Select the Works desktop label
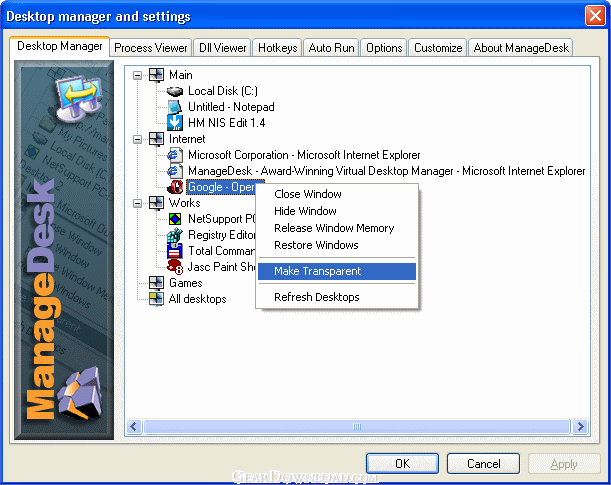Image resolution: width=611 pixels, height=485 pixels. point(184,203)
